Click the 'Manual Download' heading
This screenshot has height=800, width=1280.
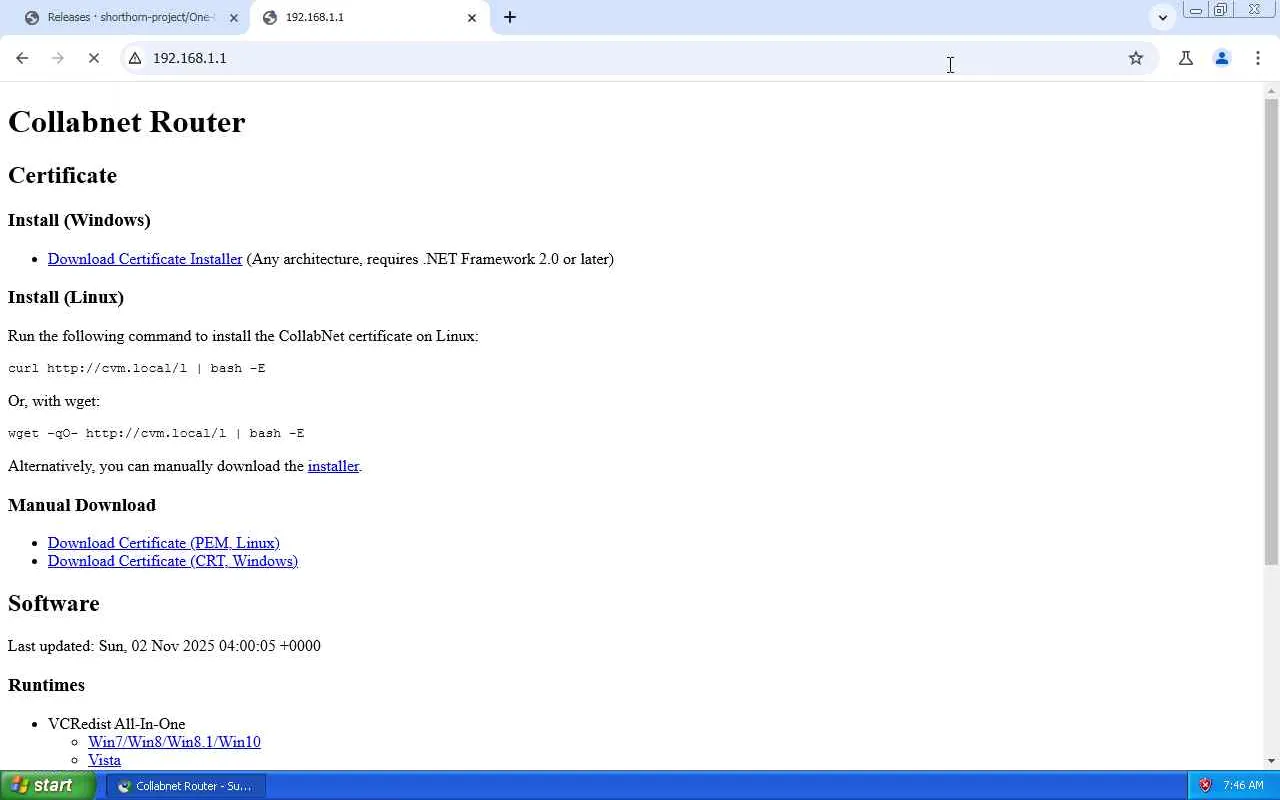tap(82, 505)
